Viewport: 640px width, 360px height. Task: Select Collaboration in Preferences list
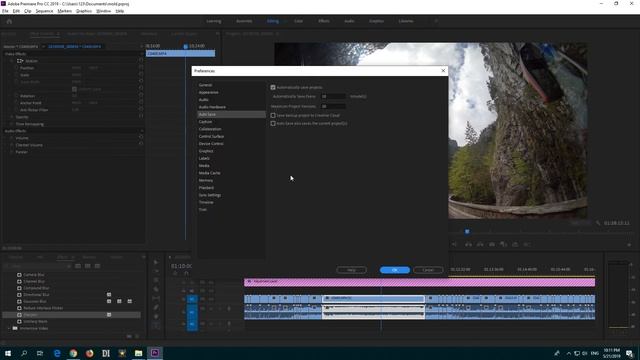[210, 129]
